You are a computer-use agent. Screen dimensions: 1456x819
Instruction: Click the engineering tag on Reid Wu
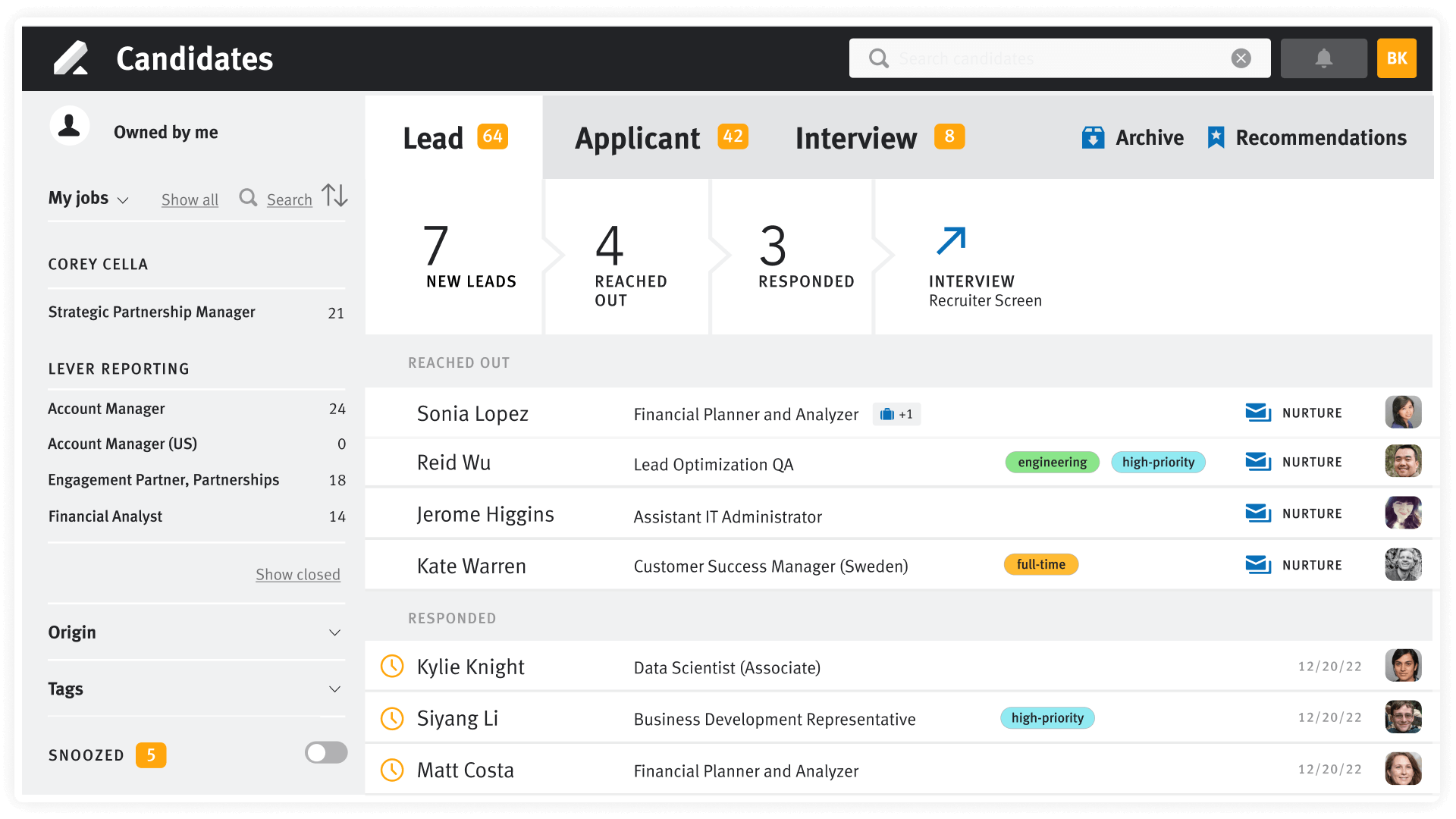click(x=1052, y=462)
